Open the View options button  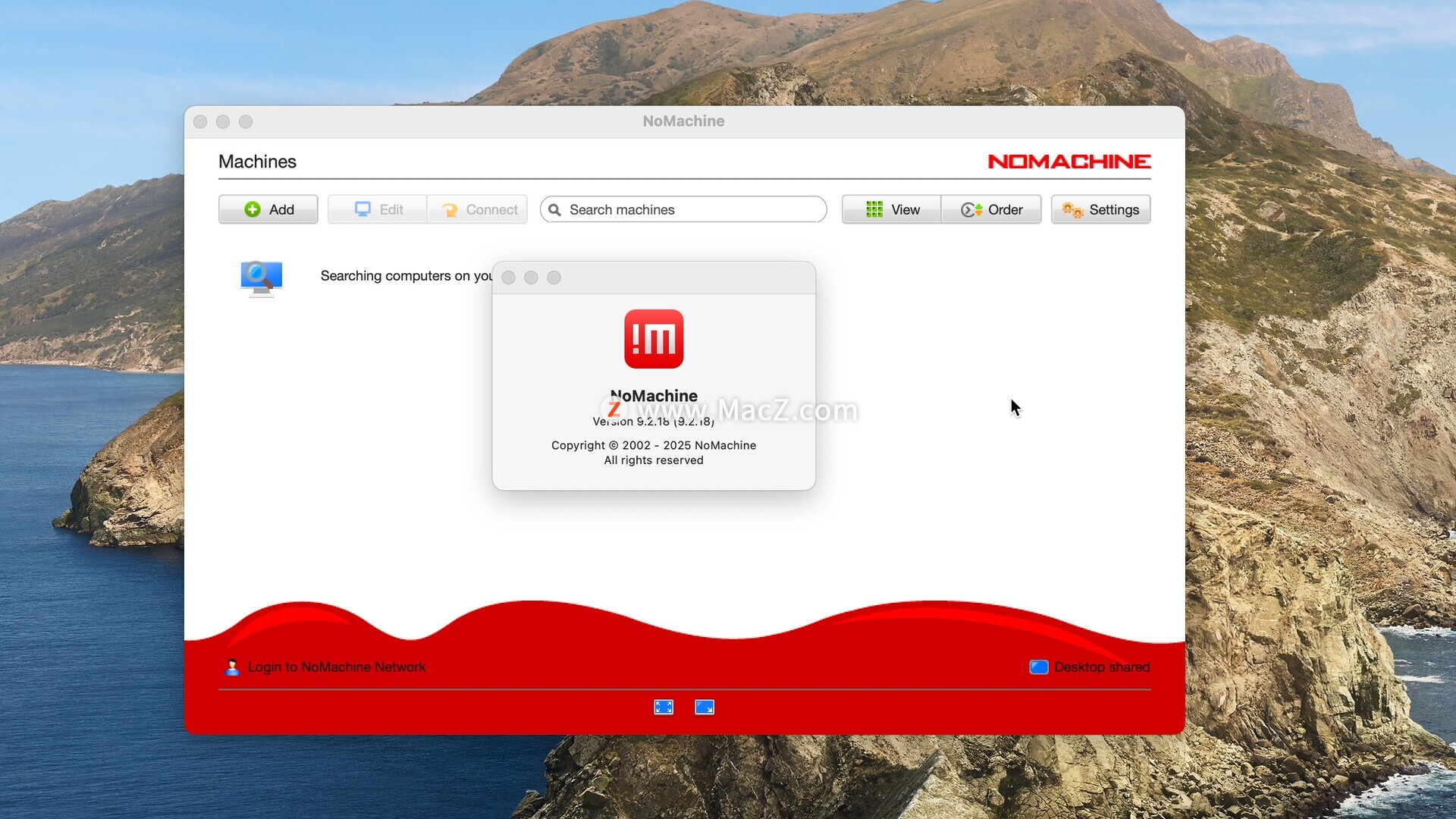892,209
